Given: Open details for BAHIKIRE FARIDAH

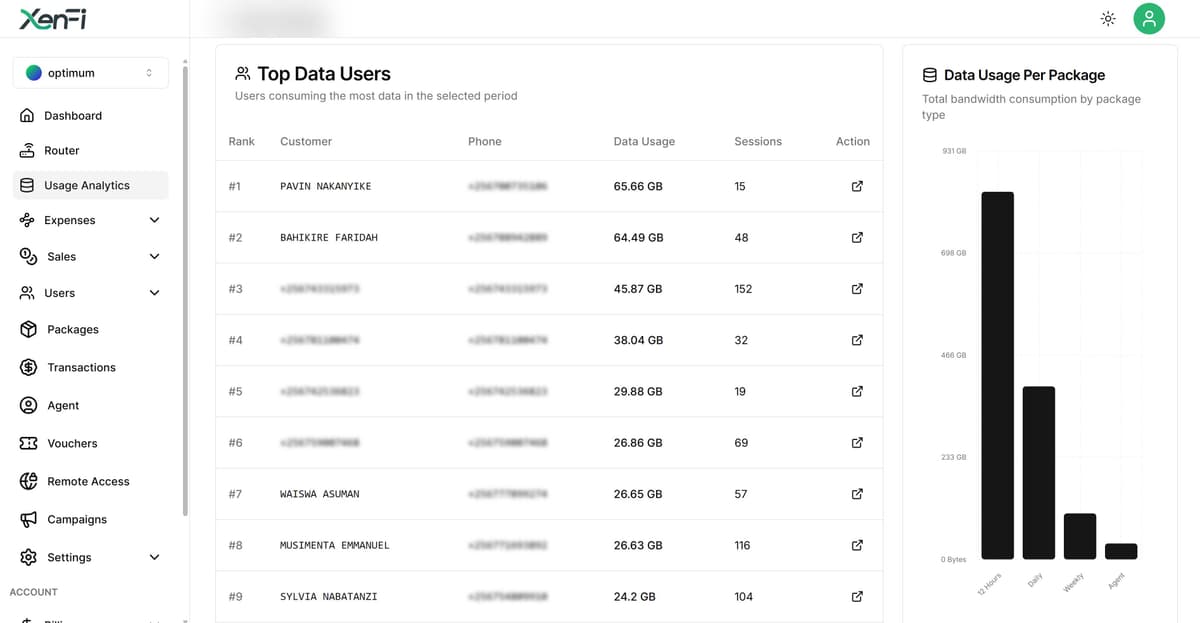Looking at the screenshot, I should click(857, 238).
